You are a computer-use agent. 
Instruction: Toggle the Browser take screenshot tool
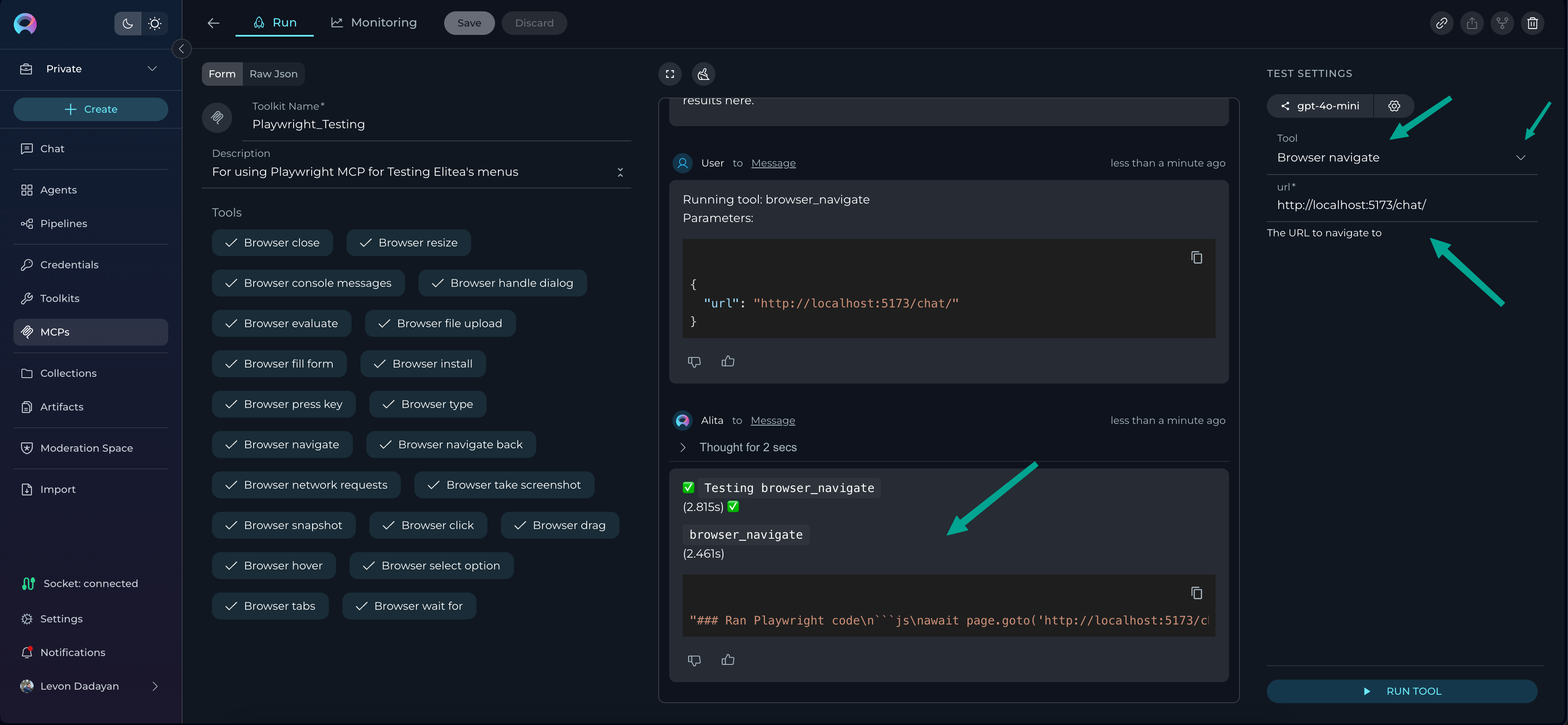tap(504, 485)
